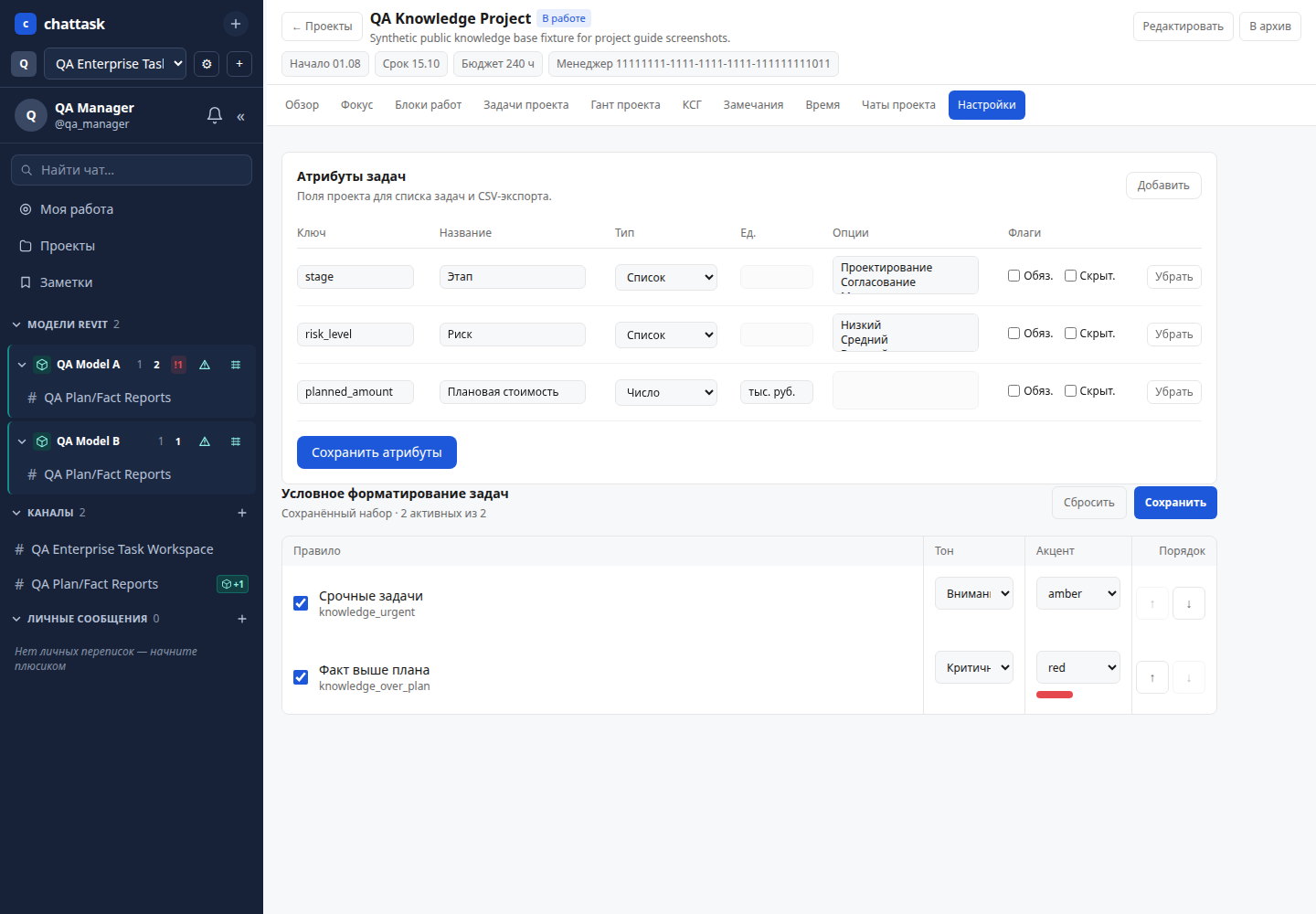This screenshot has height=914, width=1316.
Task: Toggle Обяз. checkbox for risk_level attribute
Action: (x=1014, y=333)
